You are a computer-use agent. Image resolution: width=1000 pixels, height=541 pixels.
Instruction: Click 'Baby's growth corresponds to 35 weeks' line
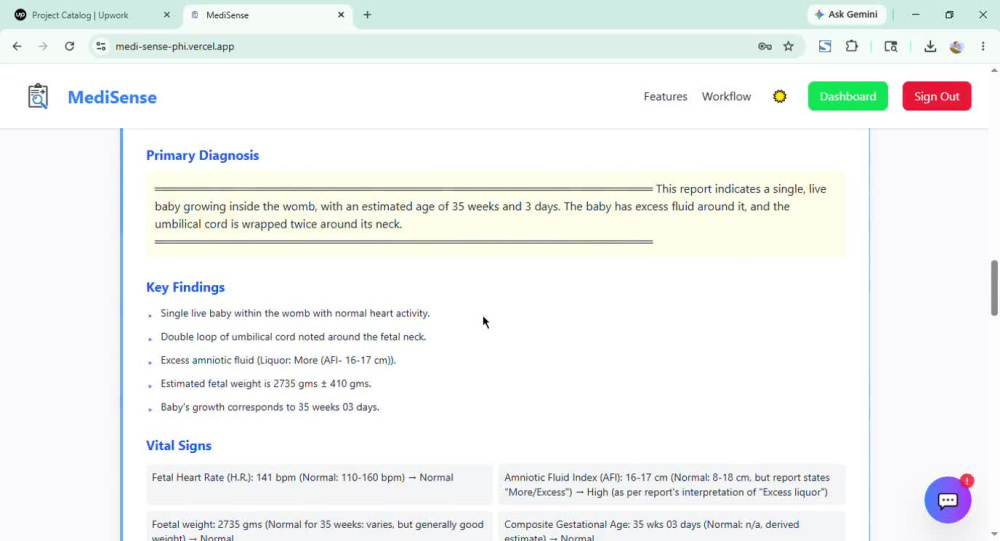click(270, 407)
